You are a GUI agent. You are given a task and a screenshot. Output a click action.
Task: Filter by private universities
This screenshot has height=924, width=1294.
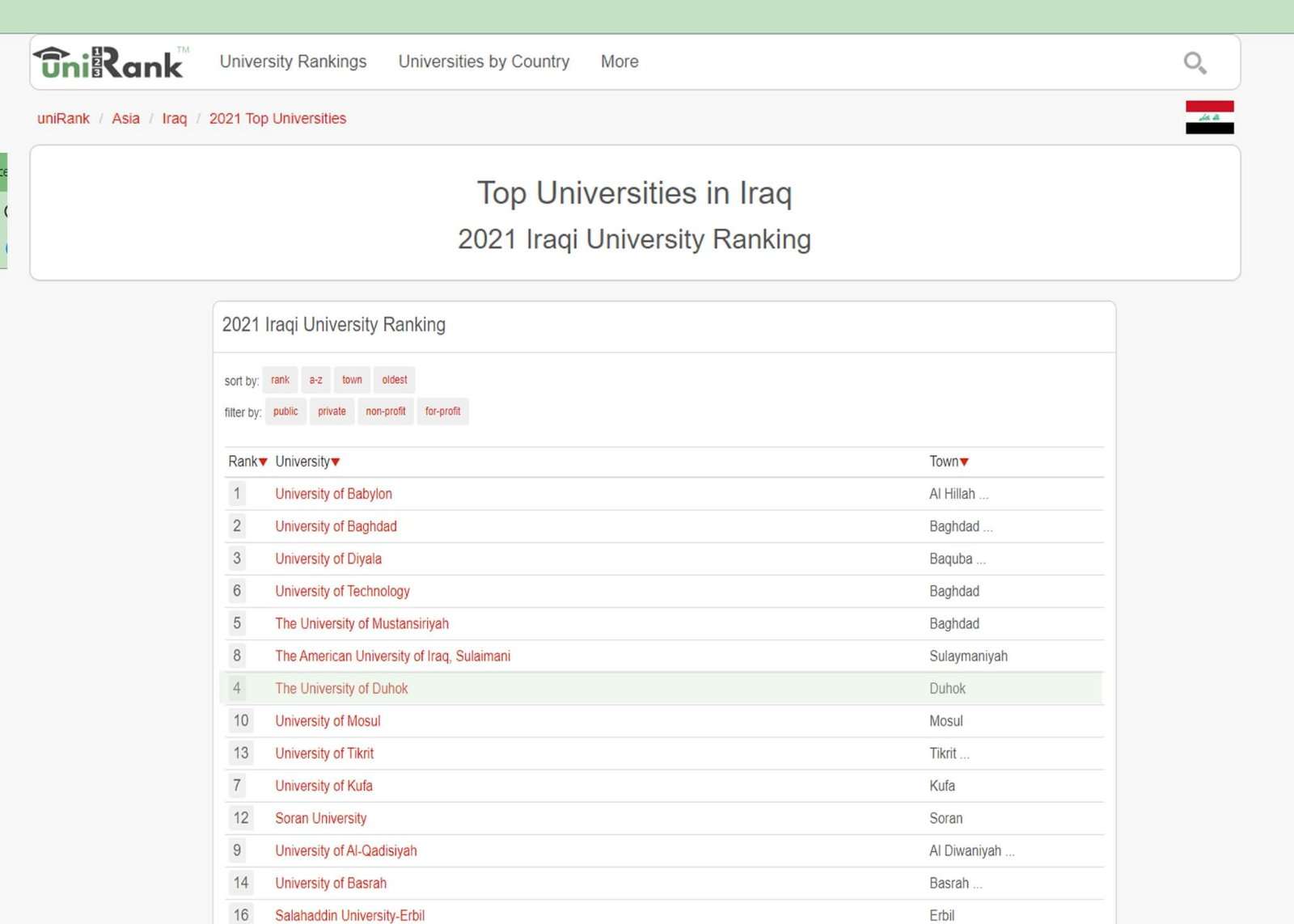coord(332,411)
